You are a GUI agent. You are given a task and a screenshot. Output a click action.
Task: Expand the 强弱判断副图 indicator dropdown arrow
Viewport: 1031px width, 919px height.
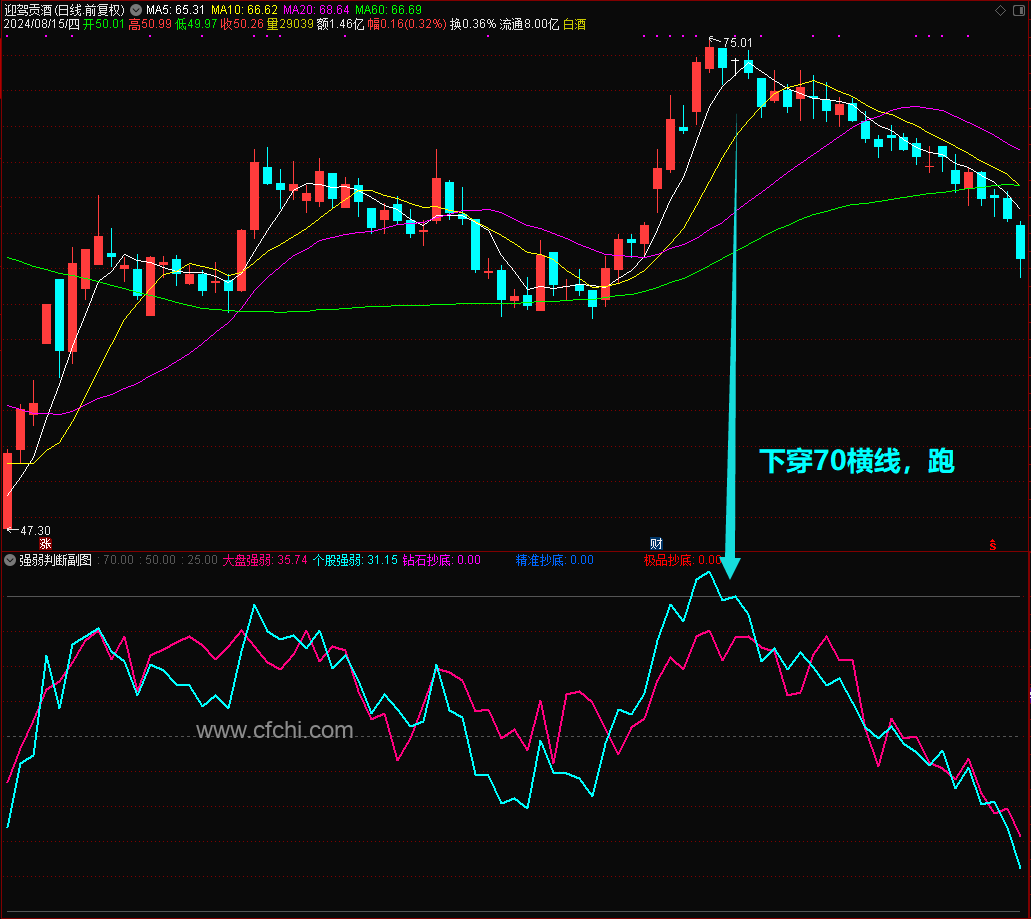pyautogui.click(x=10, y=560)
